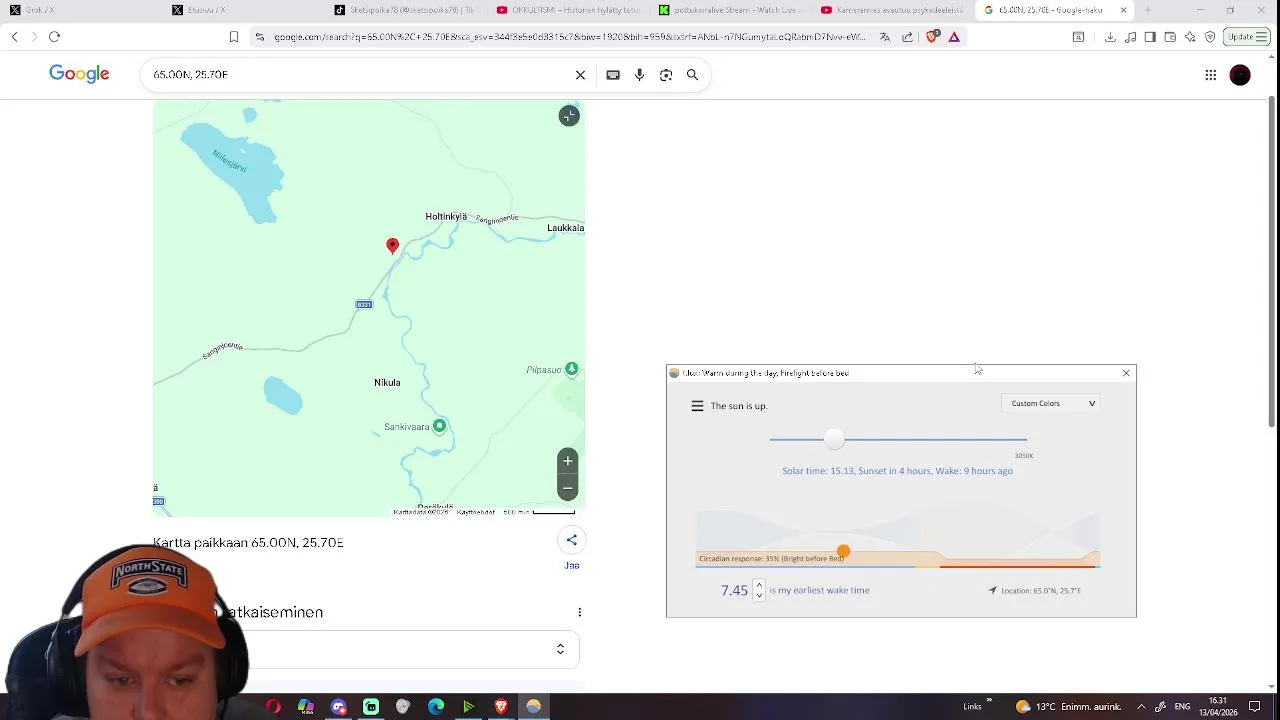Open Microsoft Edge from the taskbar

(x=436, y=707)
